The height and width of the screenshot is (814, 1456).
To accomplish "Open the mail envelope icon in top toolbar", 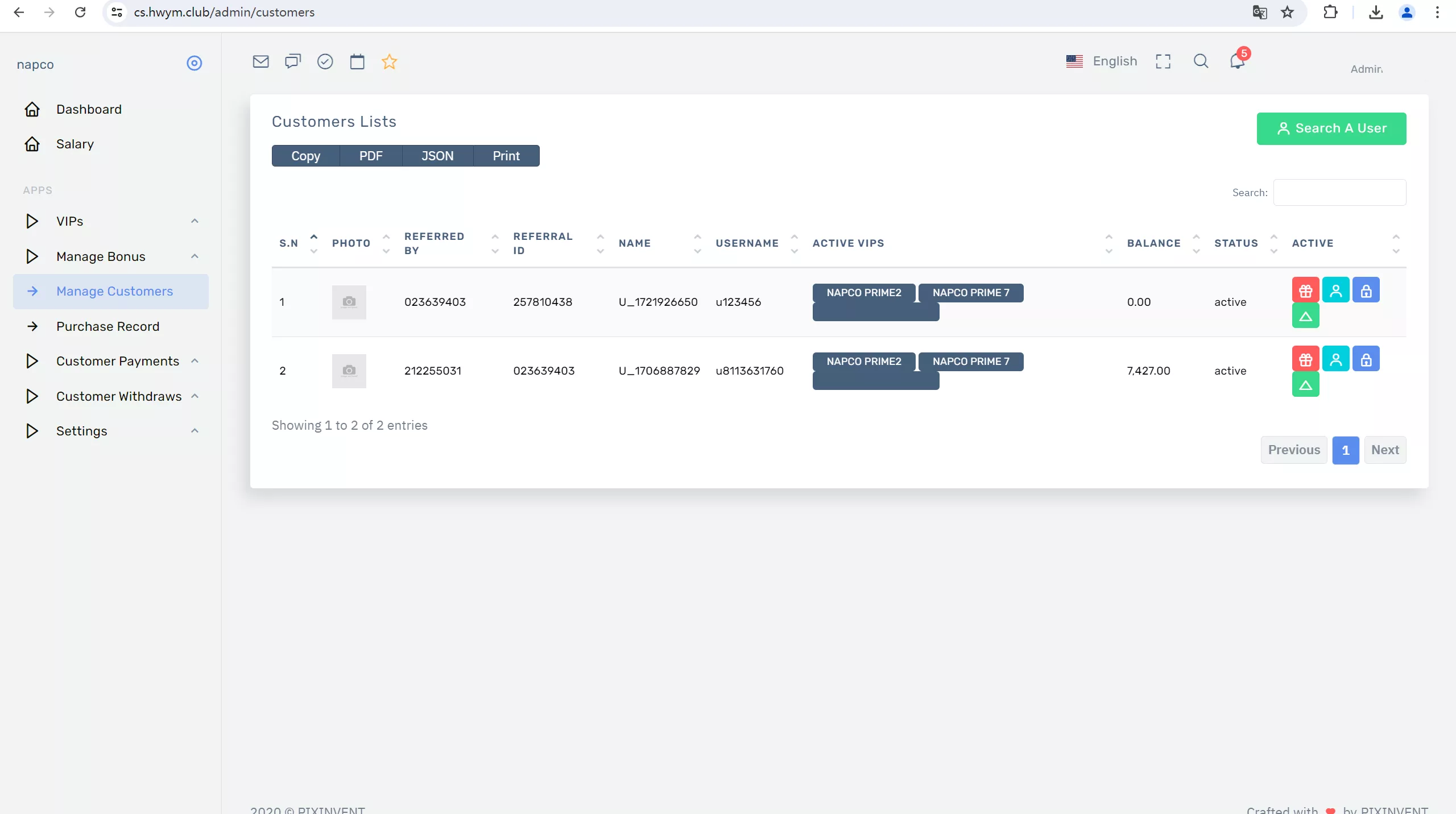I will (x=260, y=61).
